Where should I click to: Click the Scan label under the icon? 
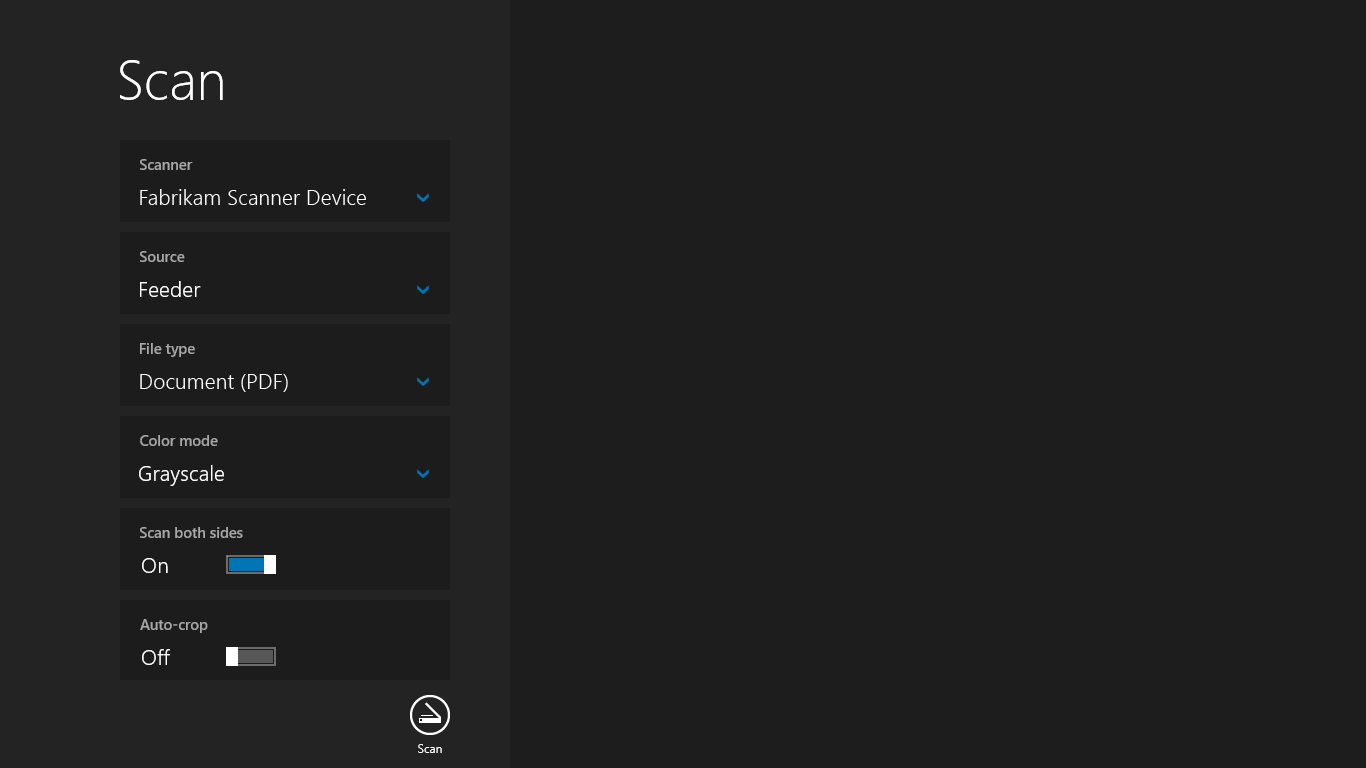pyautogui.click(x=429, y=748)
